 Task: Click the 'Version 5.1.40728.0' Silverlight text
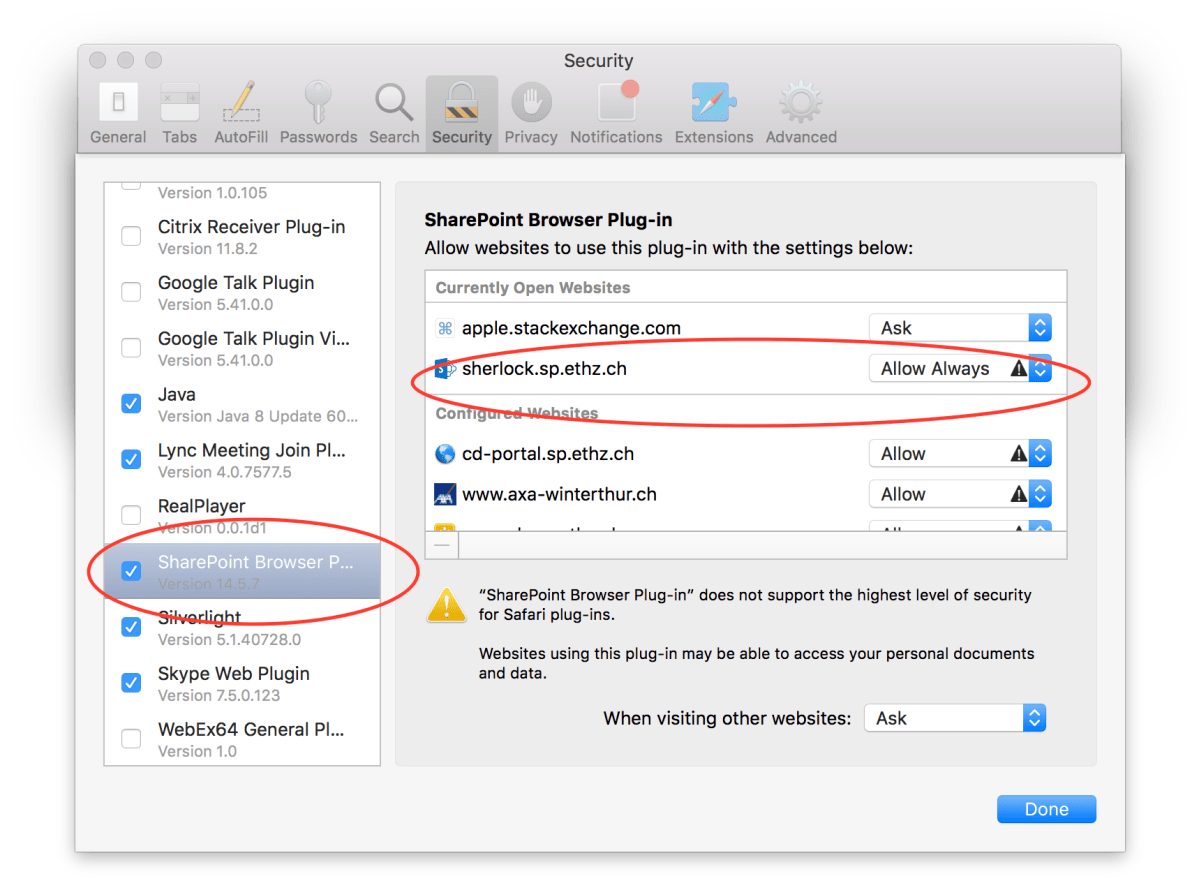pyautogui.click(x=229, y=639)
